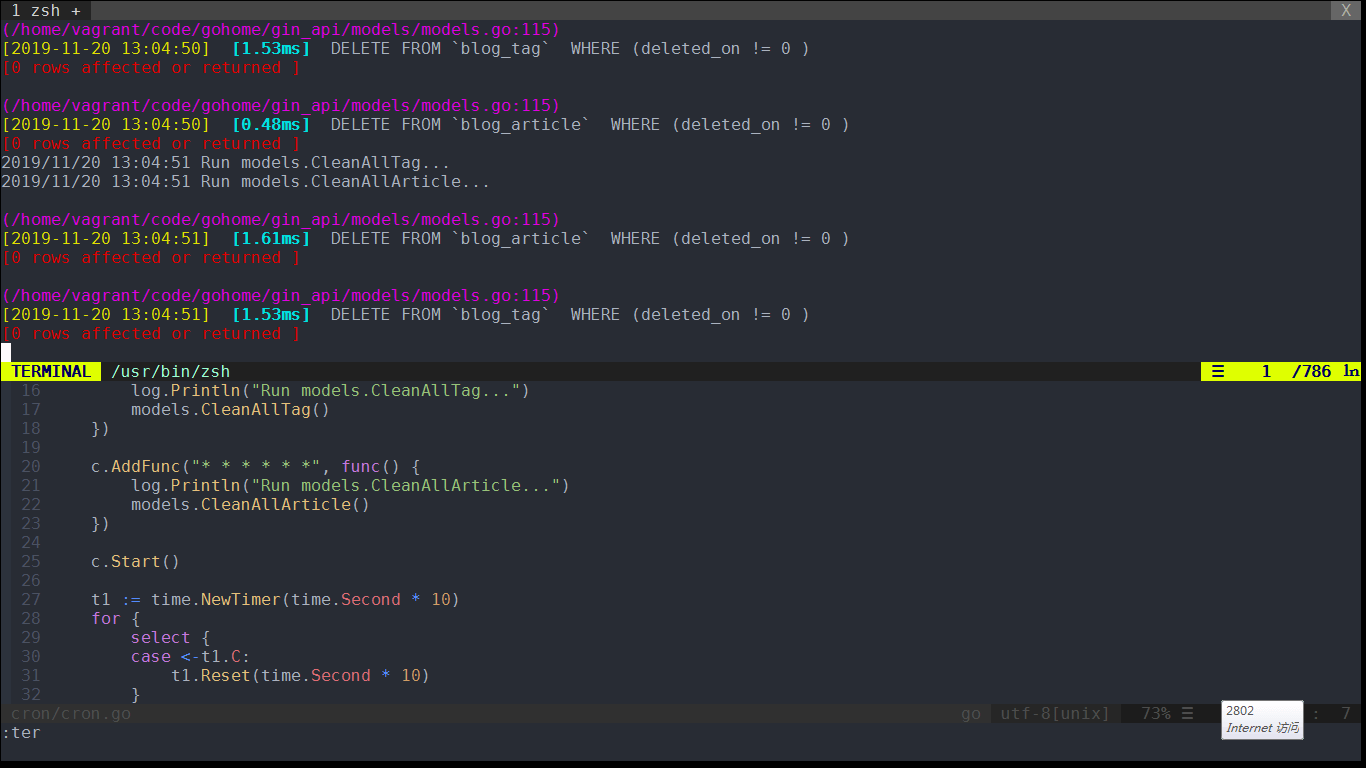This screenshot has width=1366, height=768.
Task: Click line number 18 in the gutter
Action: pyautogui.click(x=30, y=429)
